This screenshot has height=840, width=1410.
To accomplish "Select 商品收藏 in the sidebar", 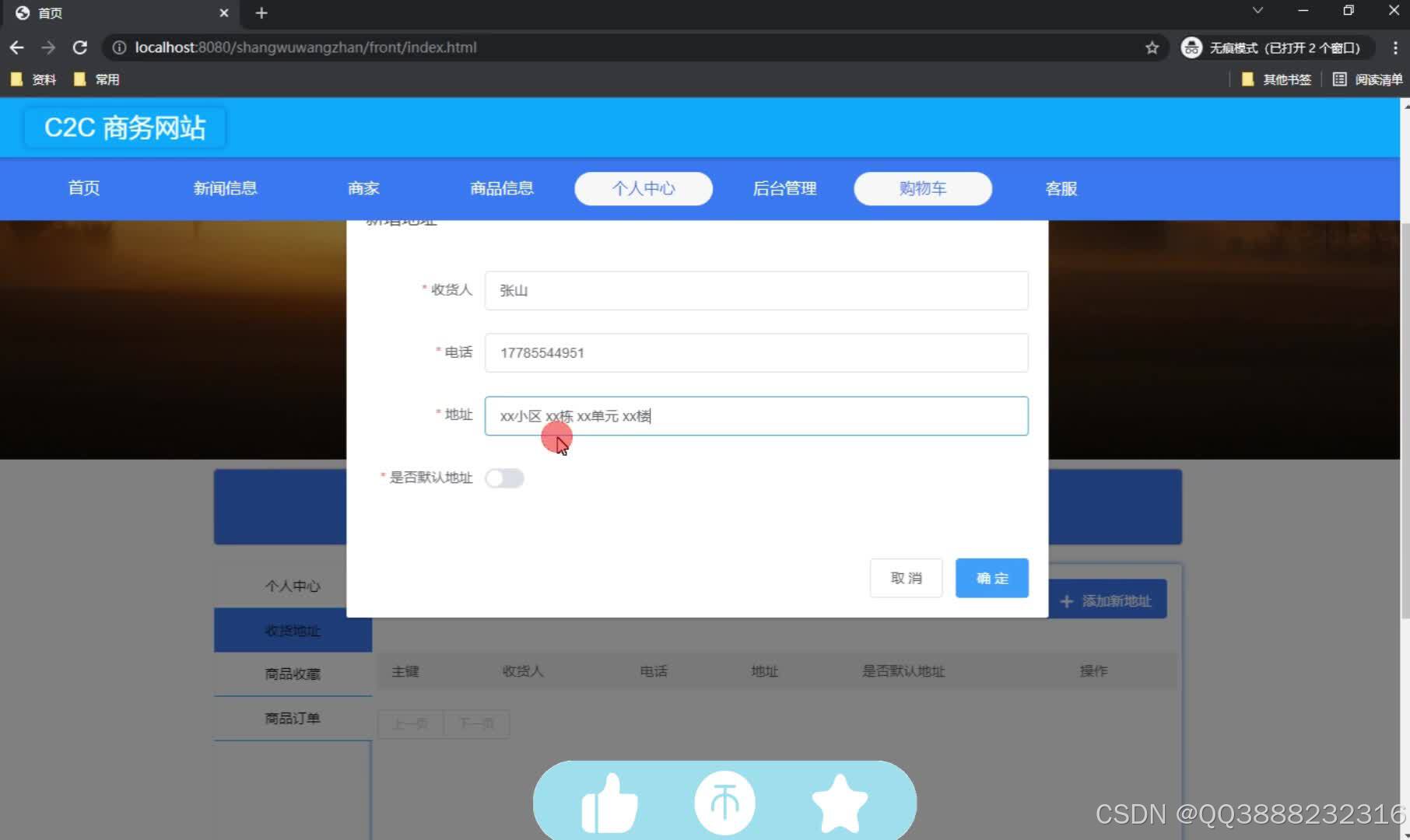I will (x=293, y=674).
